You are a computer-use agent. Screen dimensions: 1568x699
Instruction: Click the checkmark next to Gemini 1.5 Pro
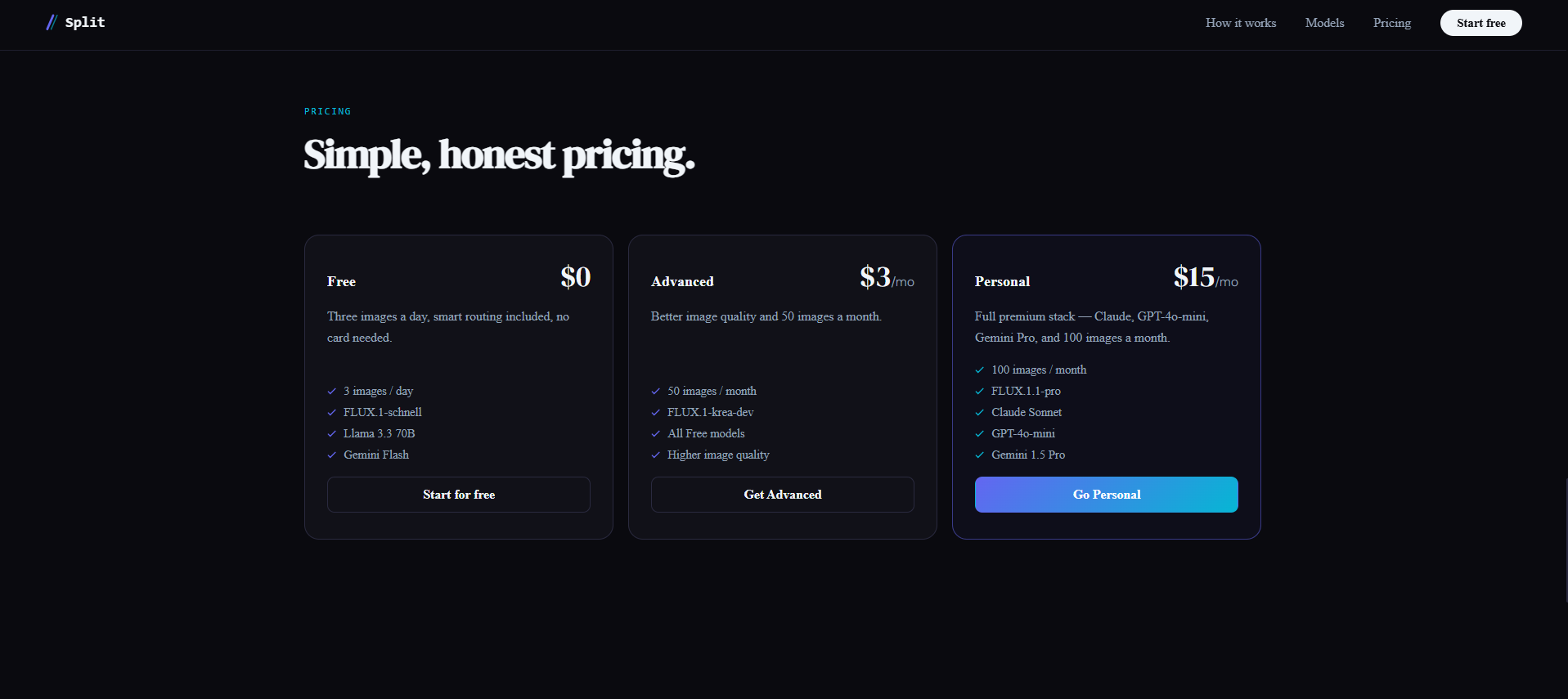pos(978,455)
